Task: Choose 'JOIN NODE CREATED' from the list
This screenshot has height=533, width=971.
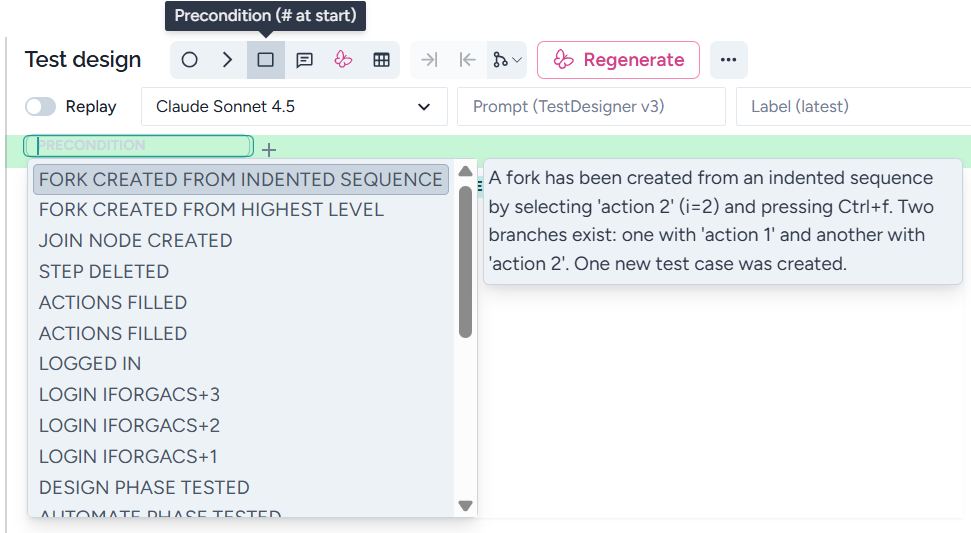Action: (x=135, y=241)
